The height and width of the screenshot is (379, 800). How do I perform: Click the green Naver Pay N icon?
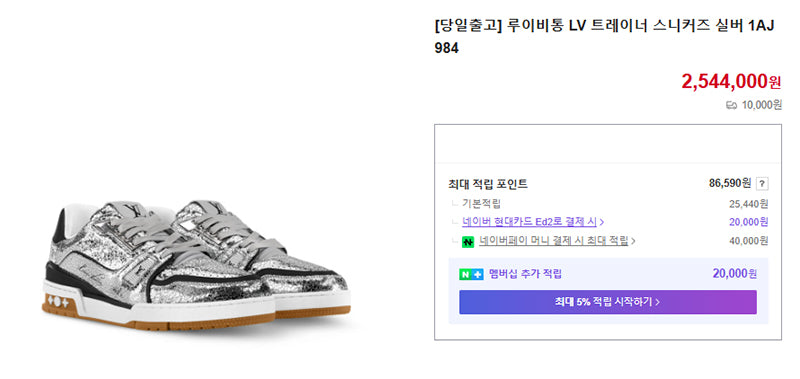pos(468,242)
